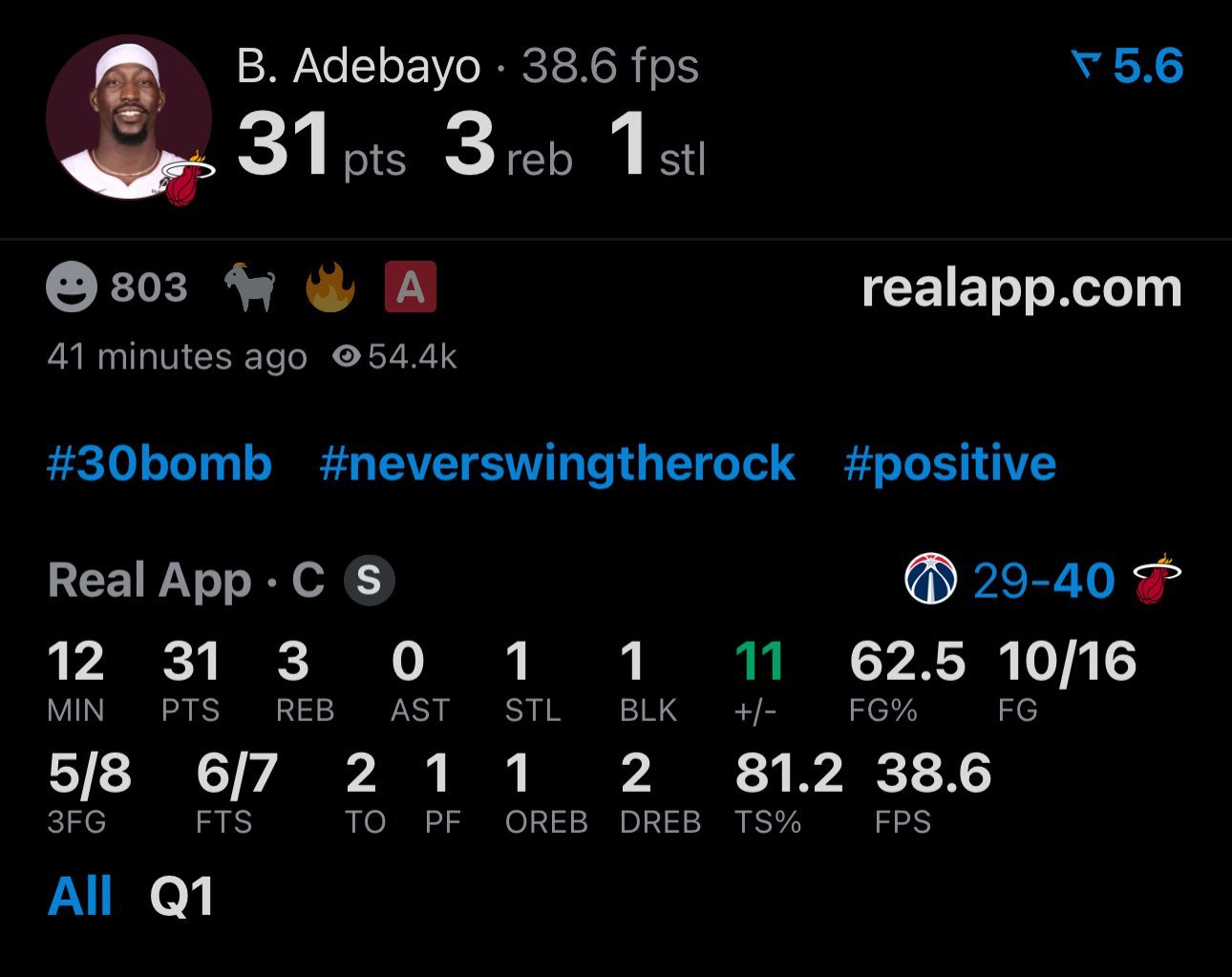Tap the eye views icon

(346, 357)
